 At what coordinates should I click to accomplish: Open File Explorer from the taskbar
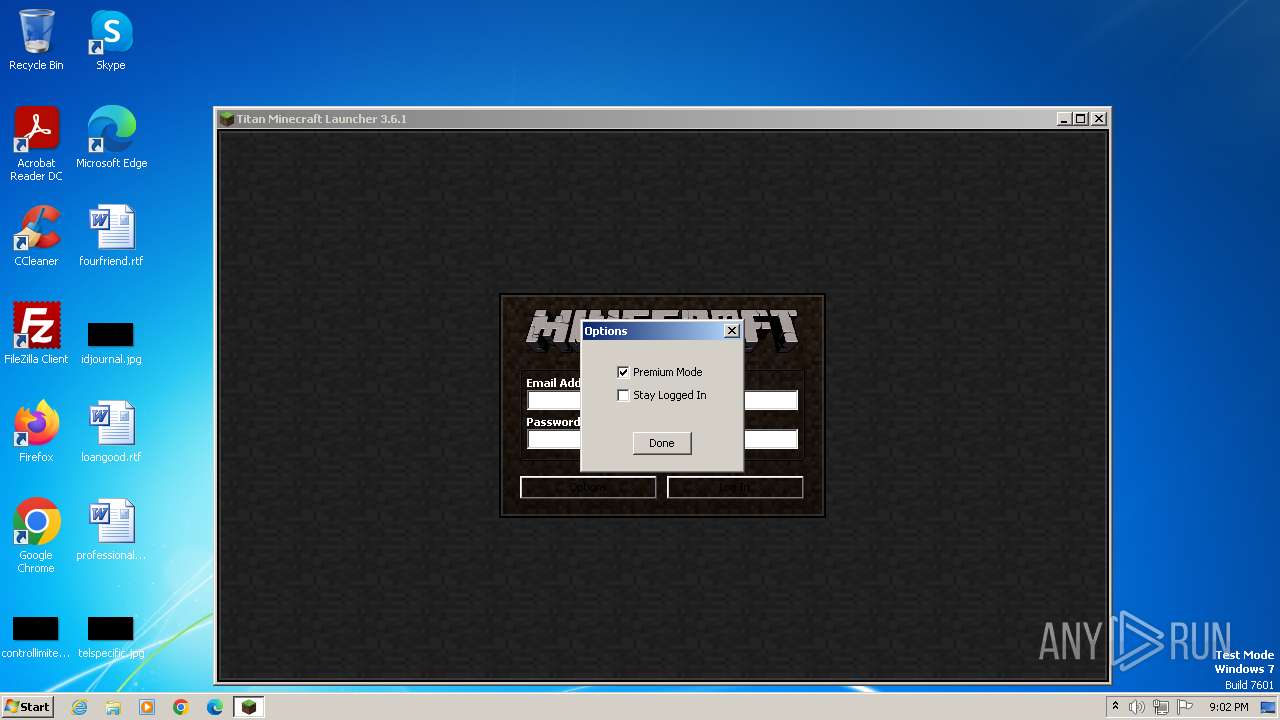click(113, 707)
